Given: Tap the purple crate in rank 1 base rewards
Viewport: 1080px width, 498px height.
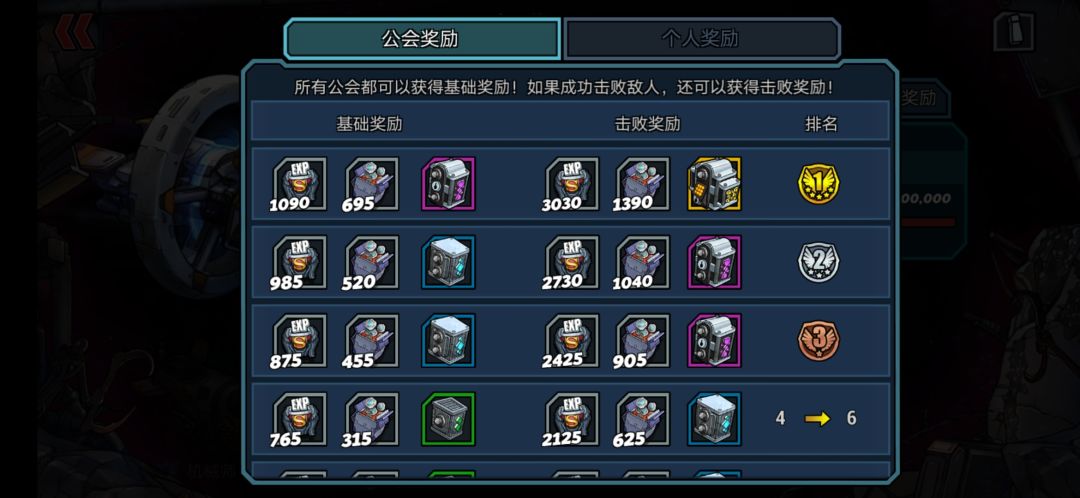Looking at the screenshot, I should click(x=448, y=184).
